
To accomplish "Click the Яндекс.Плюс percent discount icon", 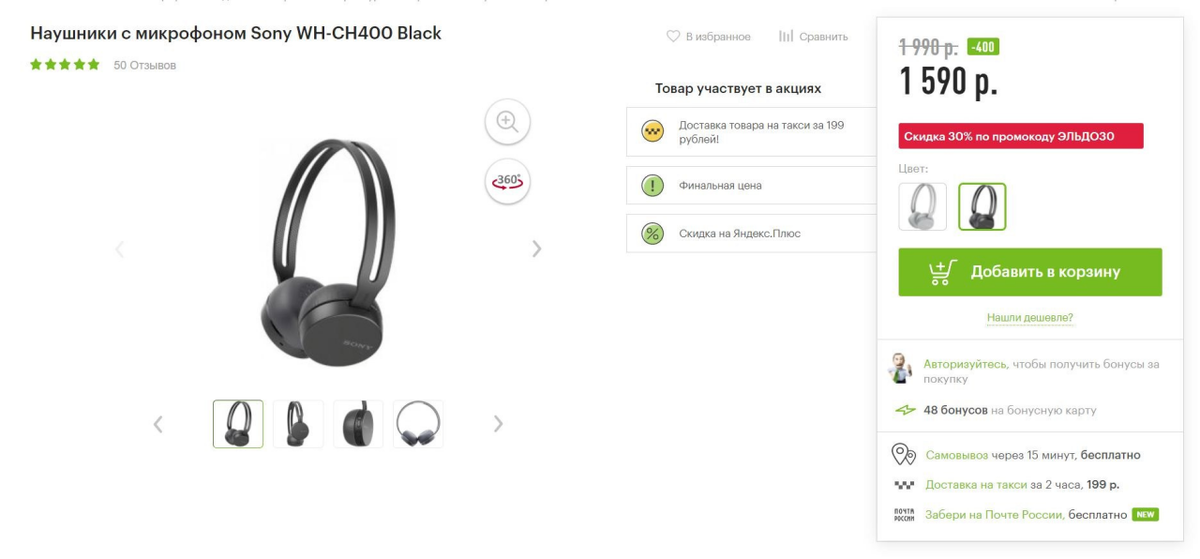I will 652,234.
